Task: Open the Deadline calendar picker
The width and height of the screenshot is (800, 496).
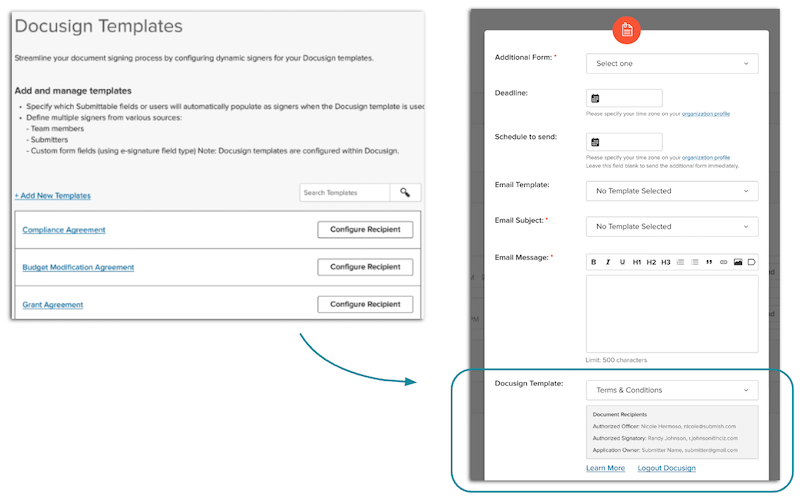Action: pos(595,98)
